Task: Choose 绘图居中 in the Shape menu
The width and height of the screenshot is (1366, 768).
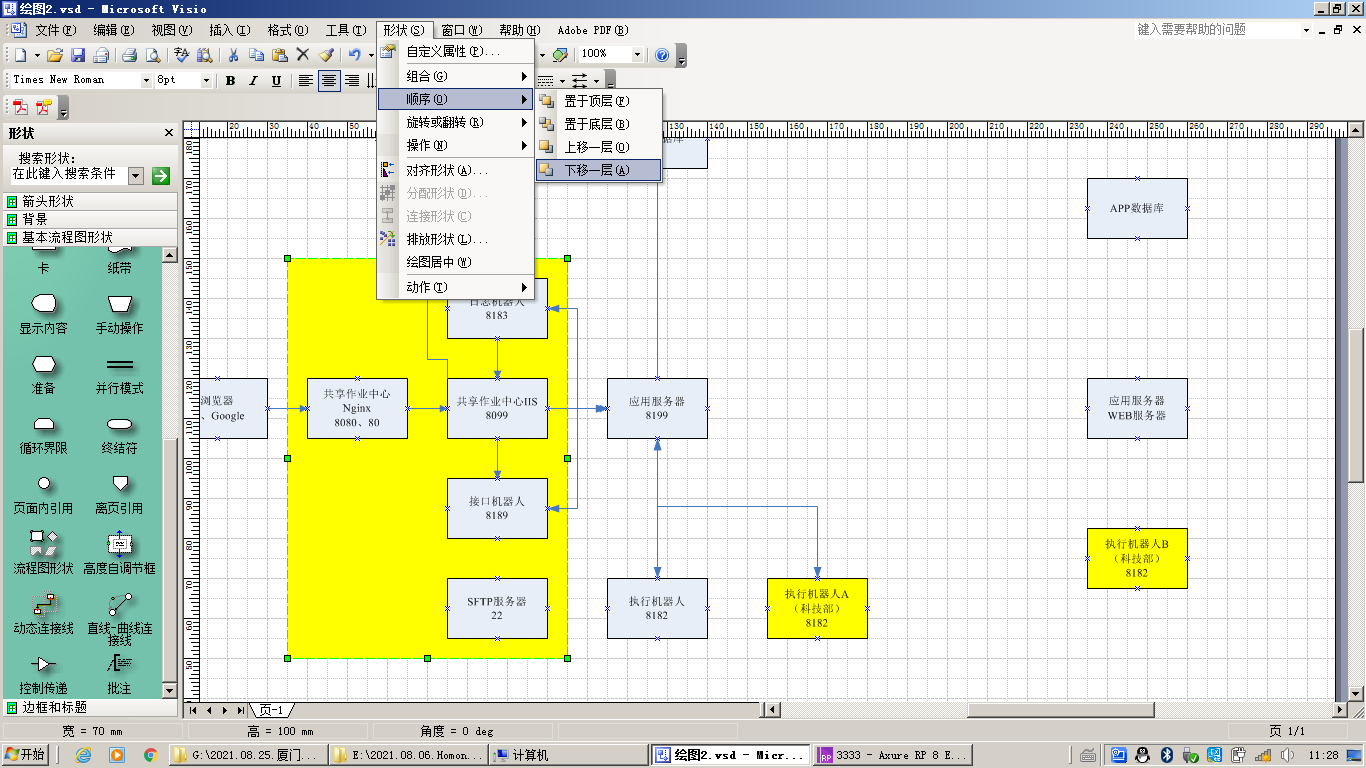Action: (455, 262)
